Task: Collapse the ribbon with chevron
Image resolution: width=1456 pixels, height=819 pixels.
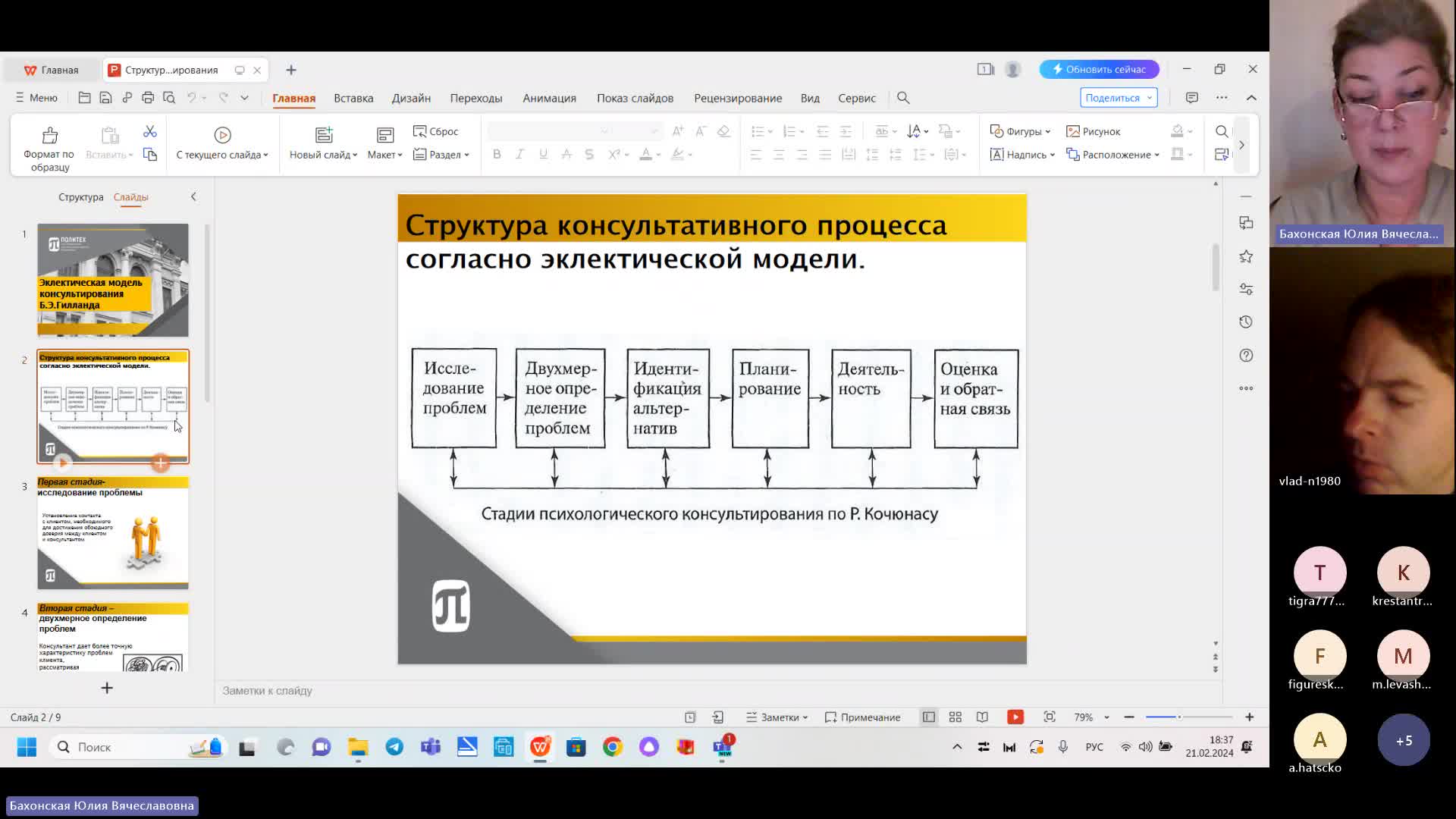Action: click(x=1251, y=98)
